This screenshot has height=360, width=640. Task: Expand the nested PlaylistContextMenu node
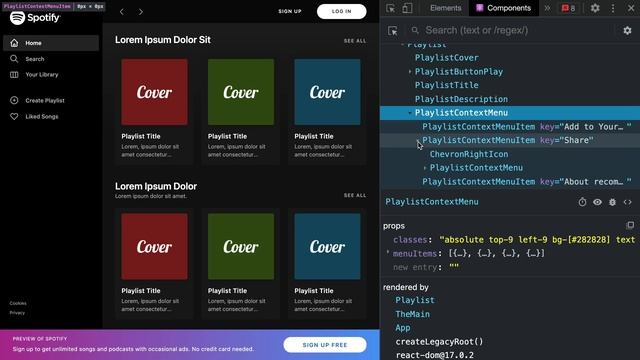425,168
